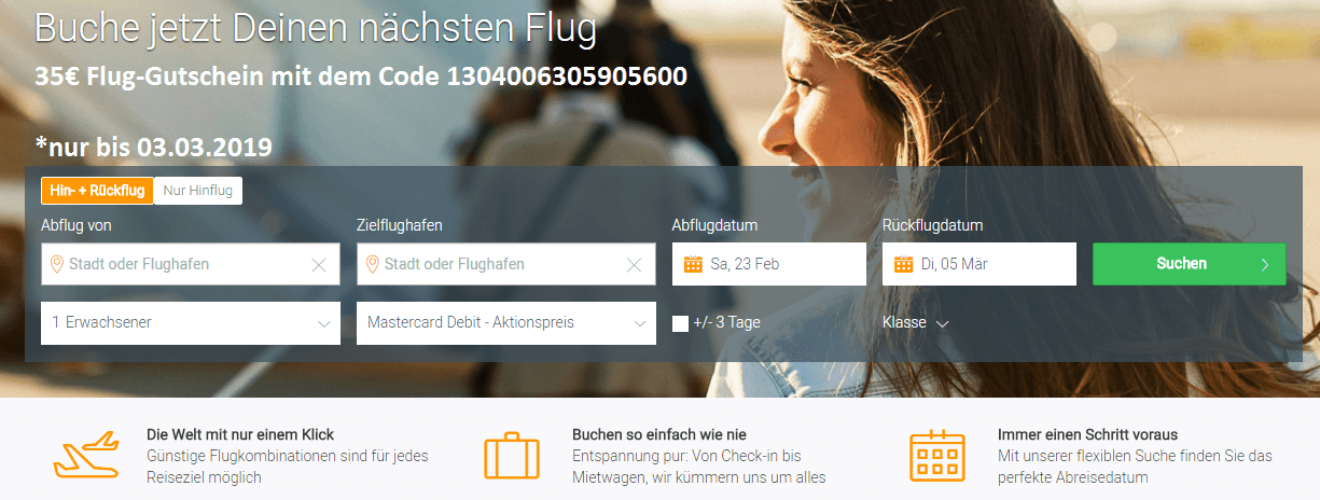Image resolution: width=1320 pixels, height=500 pixels.
Task: Open the calendar icon for Rückflugdatum
Action: coord(903,264)
